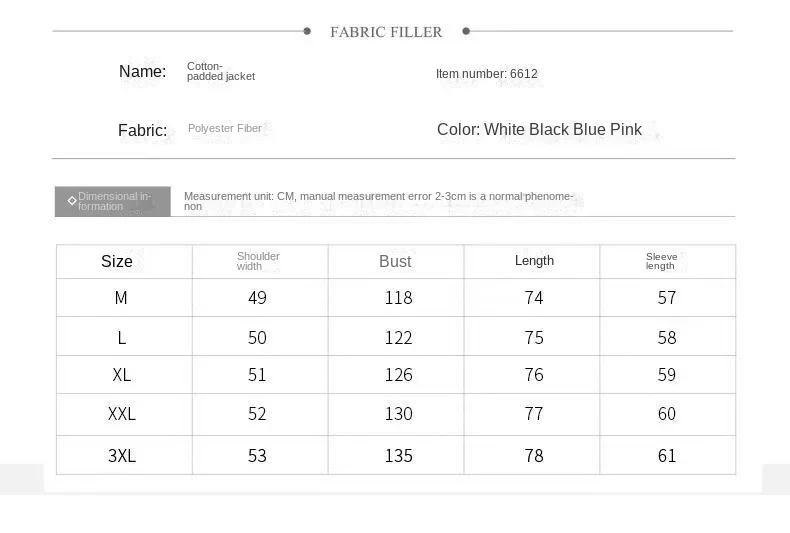Image resolution: width=790 pixels, height=533 pixels.
Task: Click the Cotton-padded jacket name value
Action: click(220, 71)
